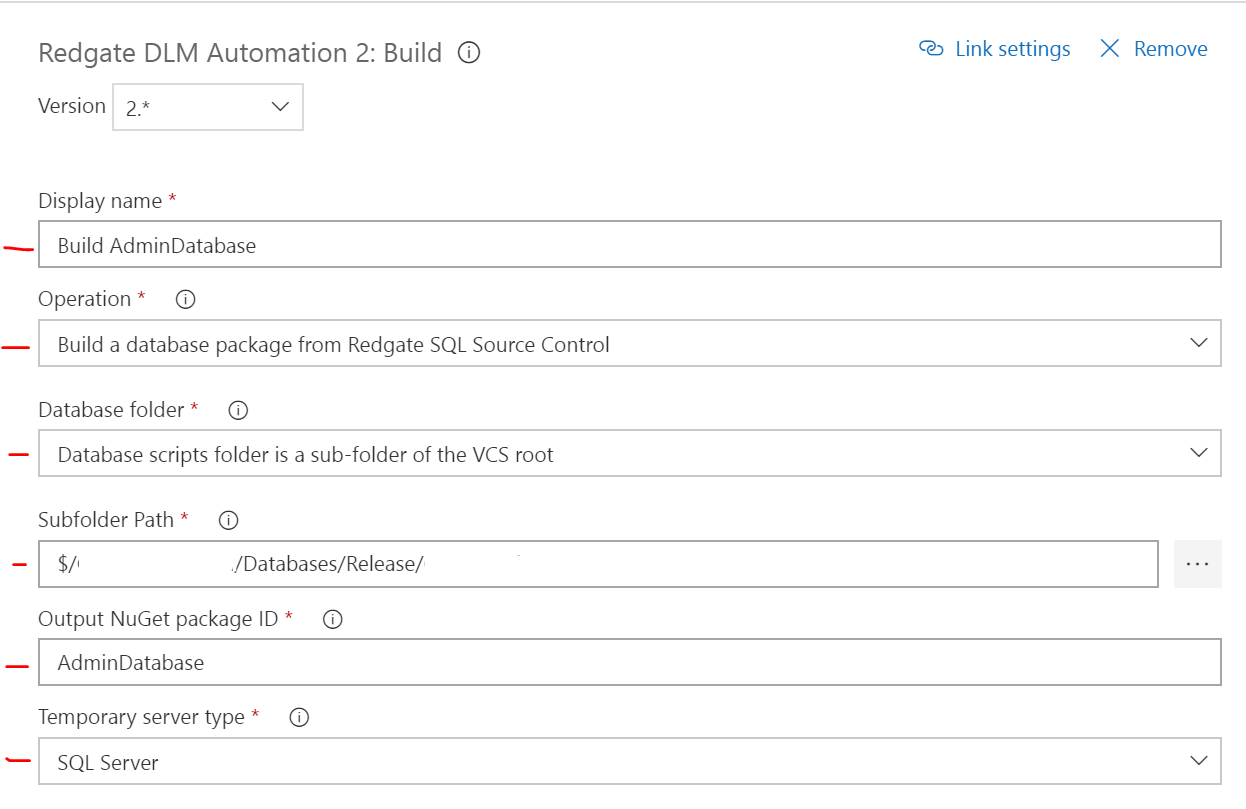Click the link chain icon beside Link settings
This screenshot has height=809, width=1246.
[931, 49]
